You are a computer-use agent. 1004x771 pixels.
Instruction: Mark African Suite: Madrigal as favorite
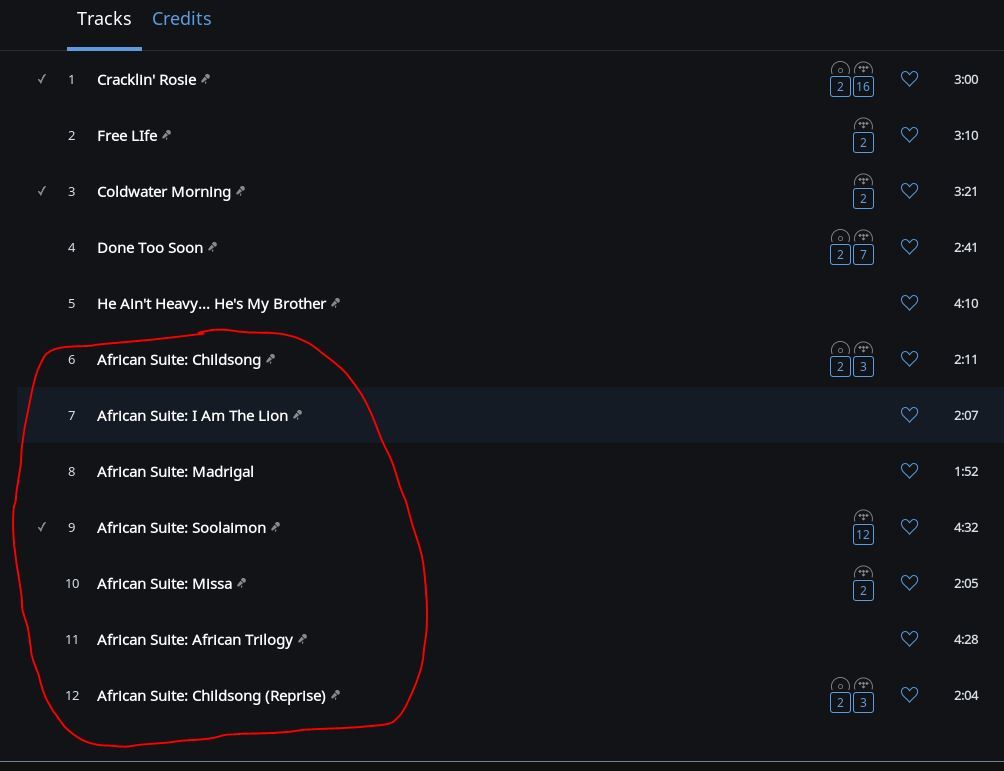click(x=909, y=471)
